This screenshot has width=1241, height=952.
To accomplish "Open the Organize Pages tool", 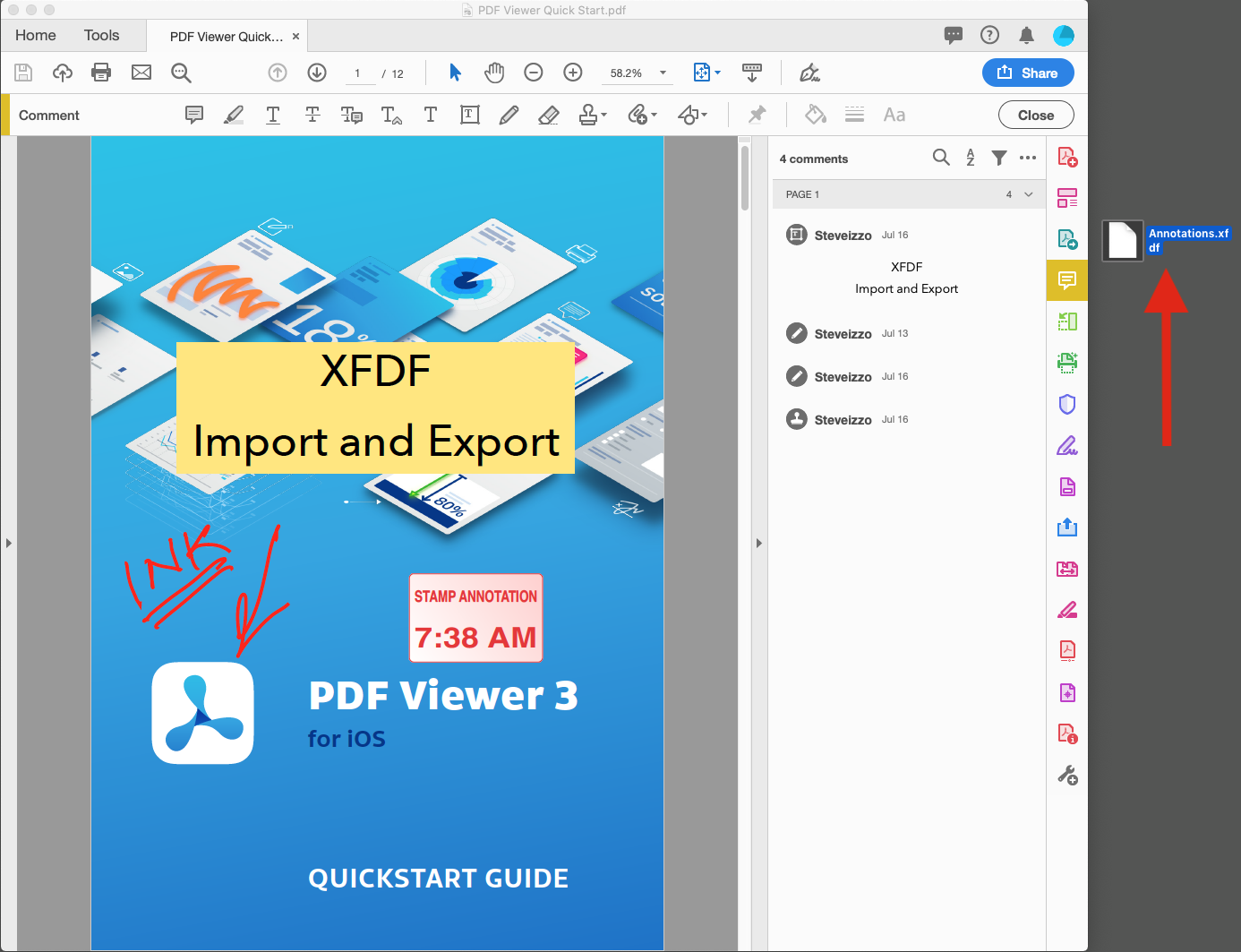I will (1067, 197).
